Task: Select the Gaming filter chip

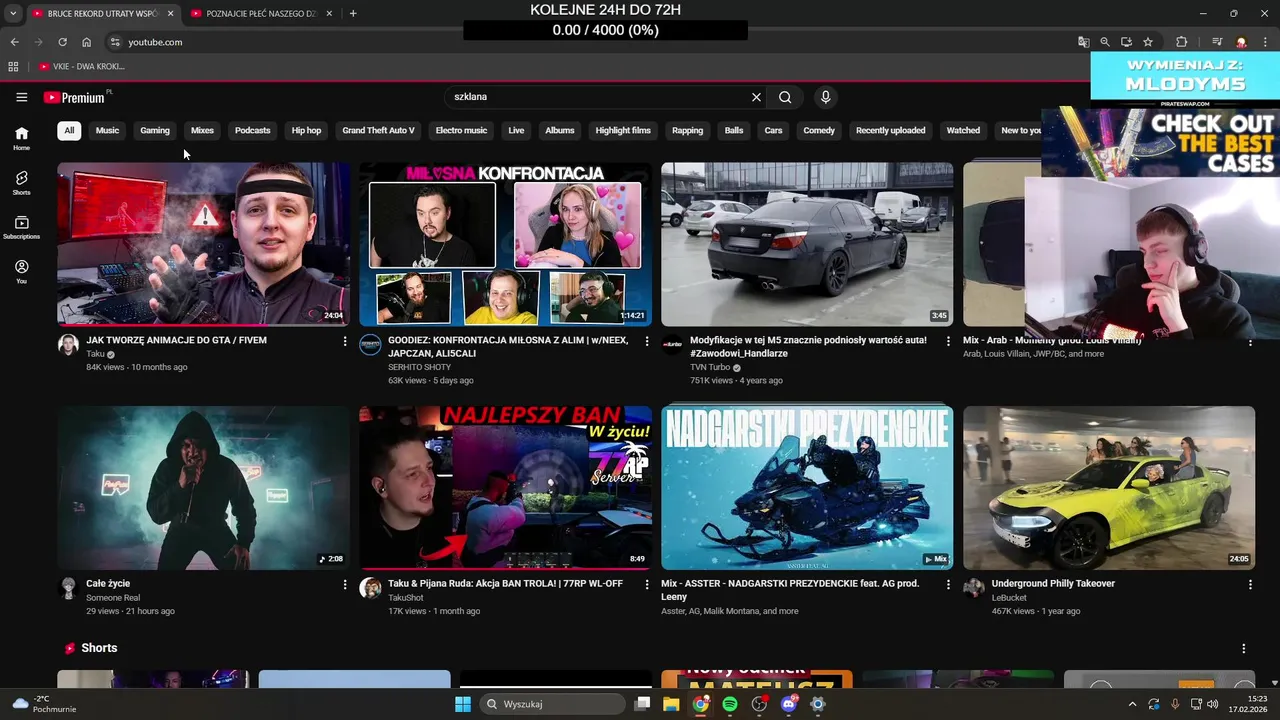Action: (155, 130)
